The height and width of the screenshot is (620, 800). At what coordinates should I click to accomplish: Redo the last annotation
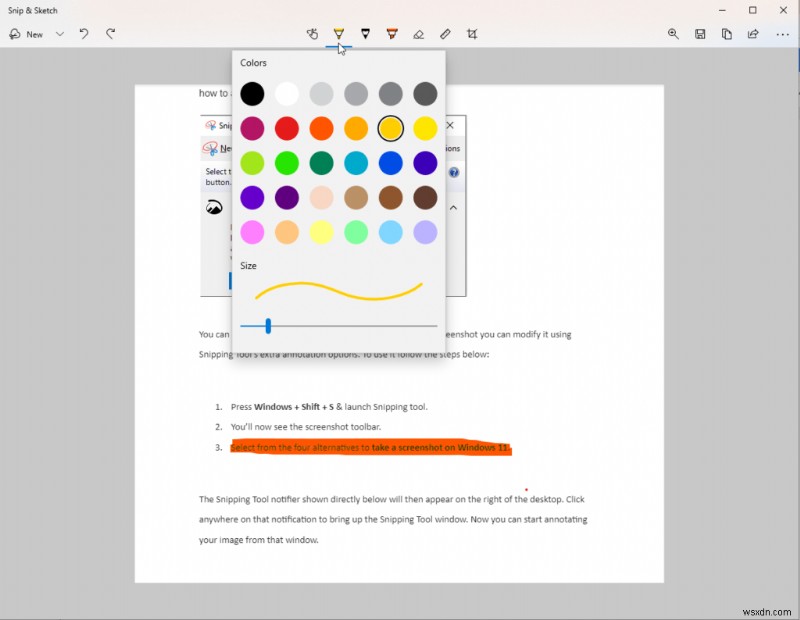[x=110, y=34]
